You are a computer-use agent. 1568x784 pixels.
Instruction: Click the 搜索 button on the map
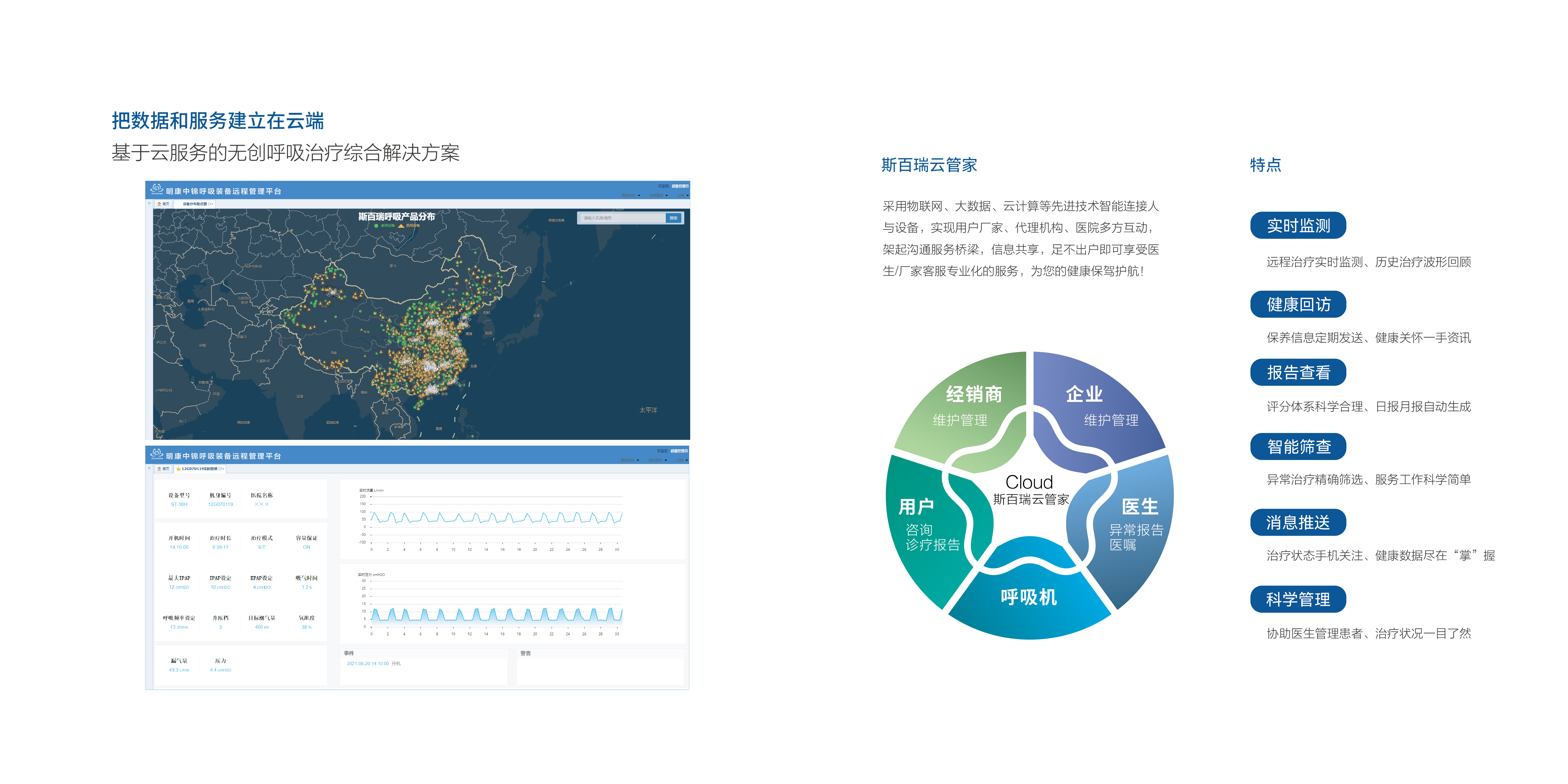pyautogui.click(x=674, y=218)
